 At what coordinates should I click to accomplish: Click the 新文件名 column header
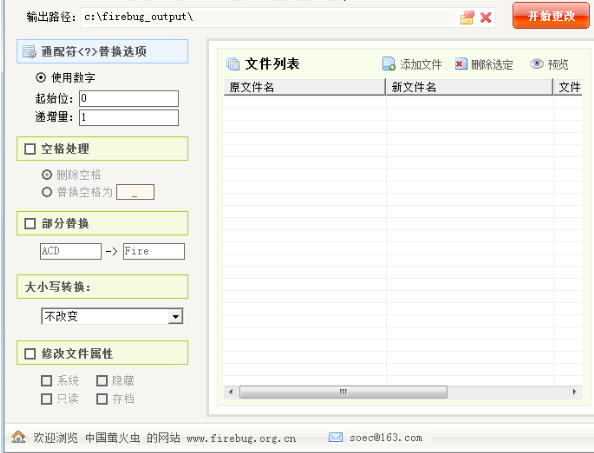469,87
